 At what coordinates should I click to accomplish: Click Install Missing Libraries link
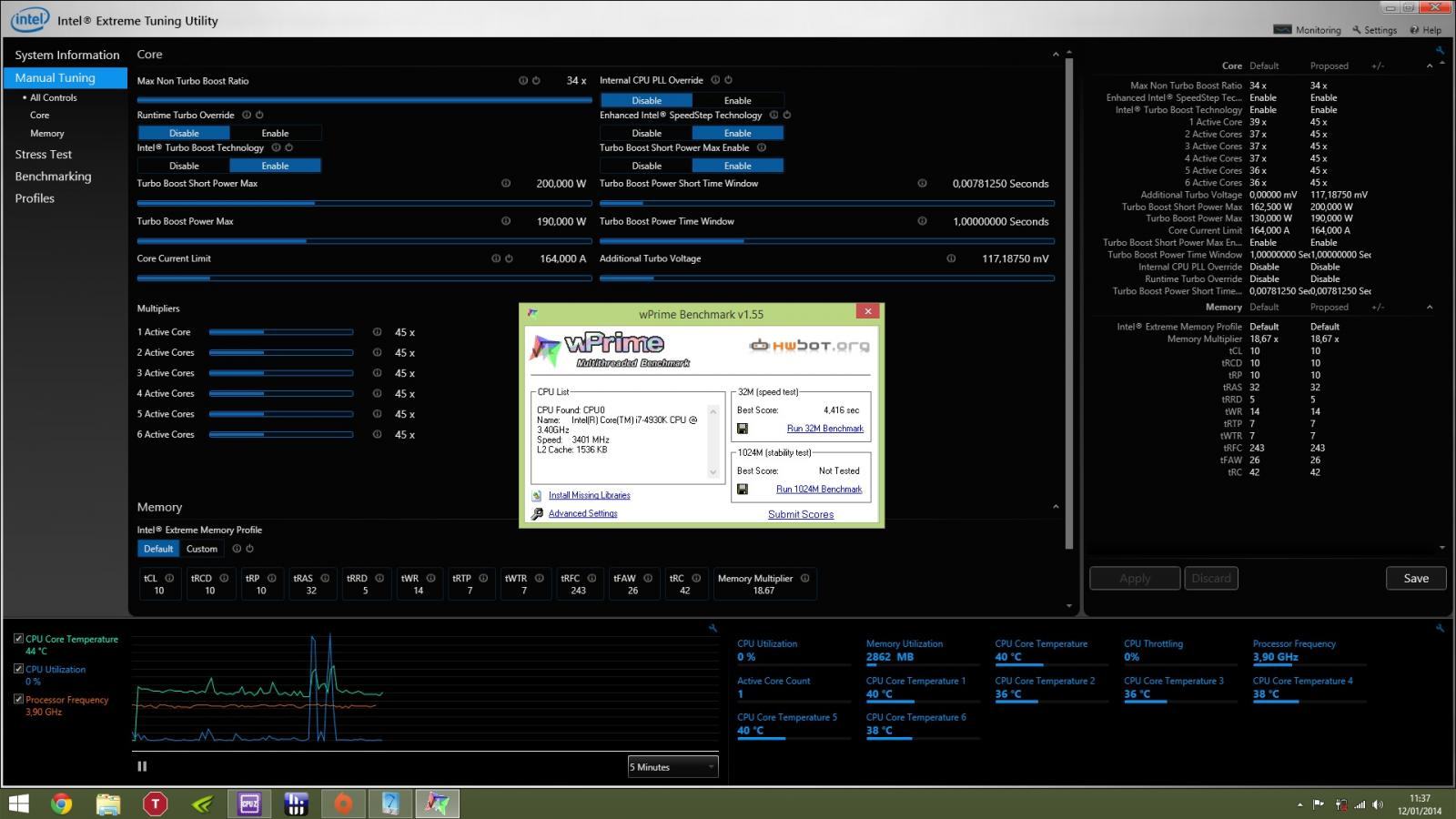tap(590, 495)
